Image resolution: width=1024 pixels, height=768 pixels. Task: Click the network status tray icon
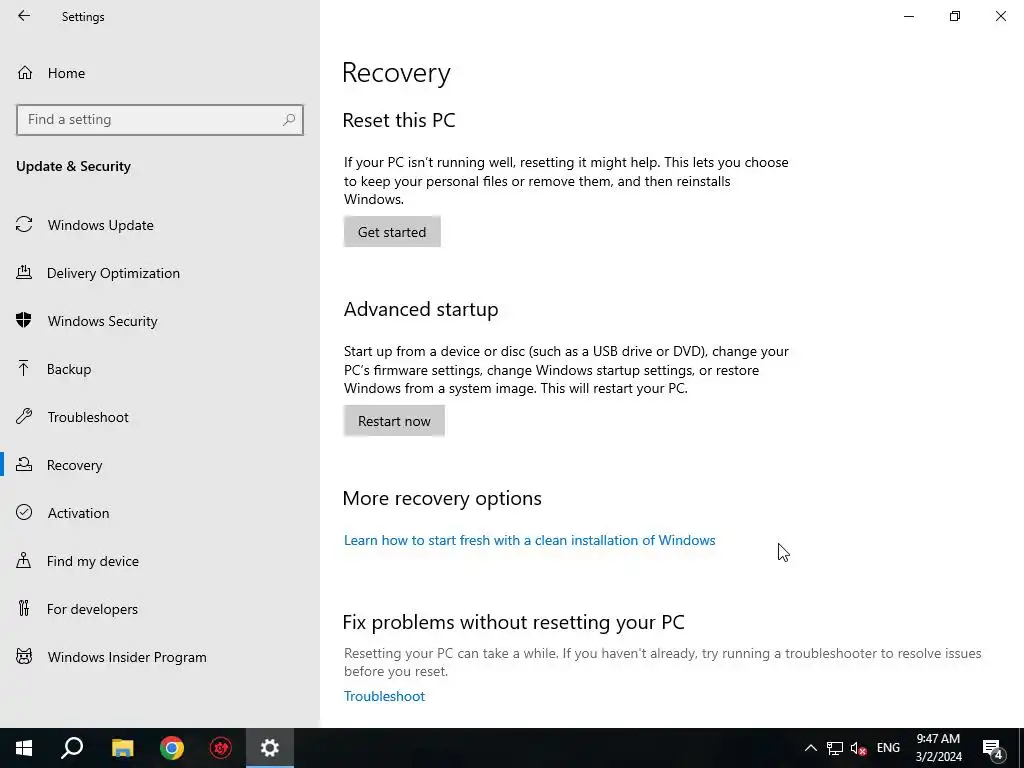pos(835,748)
